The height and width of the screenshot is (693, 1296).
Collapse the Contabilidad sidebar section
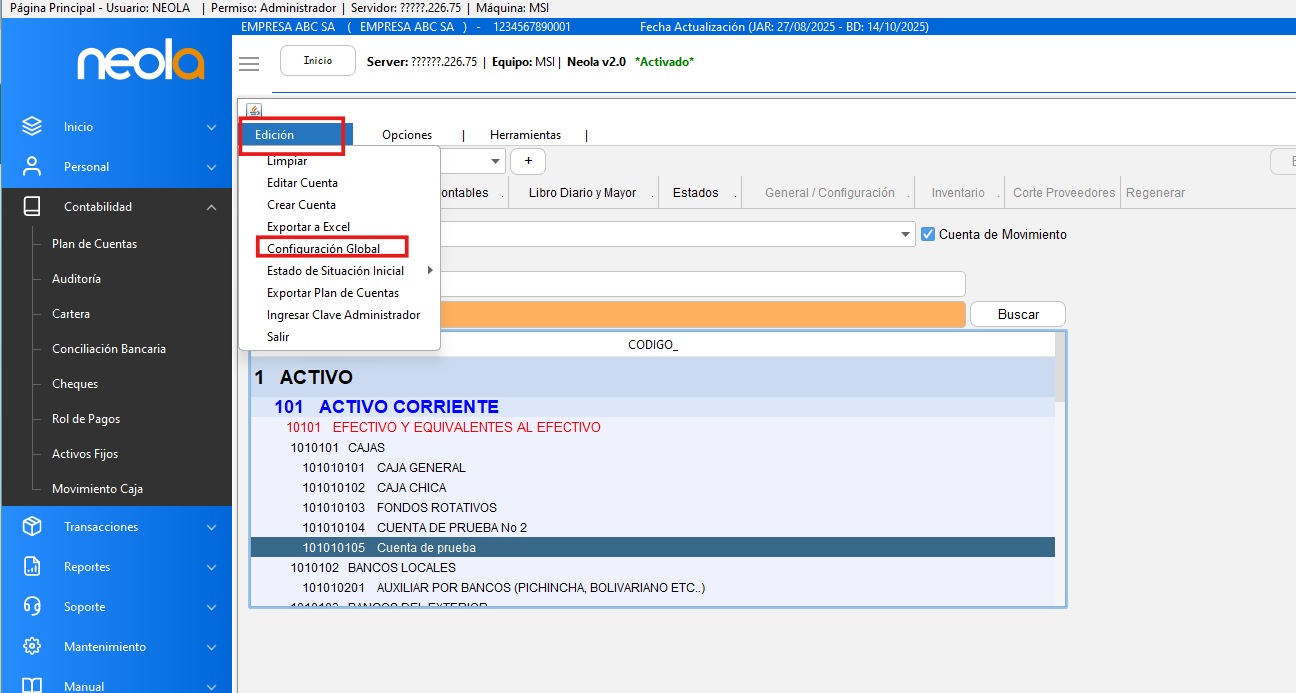211,207
